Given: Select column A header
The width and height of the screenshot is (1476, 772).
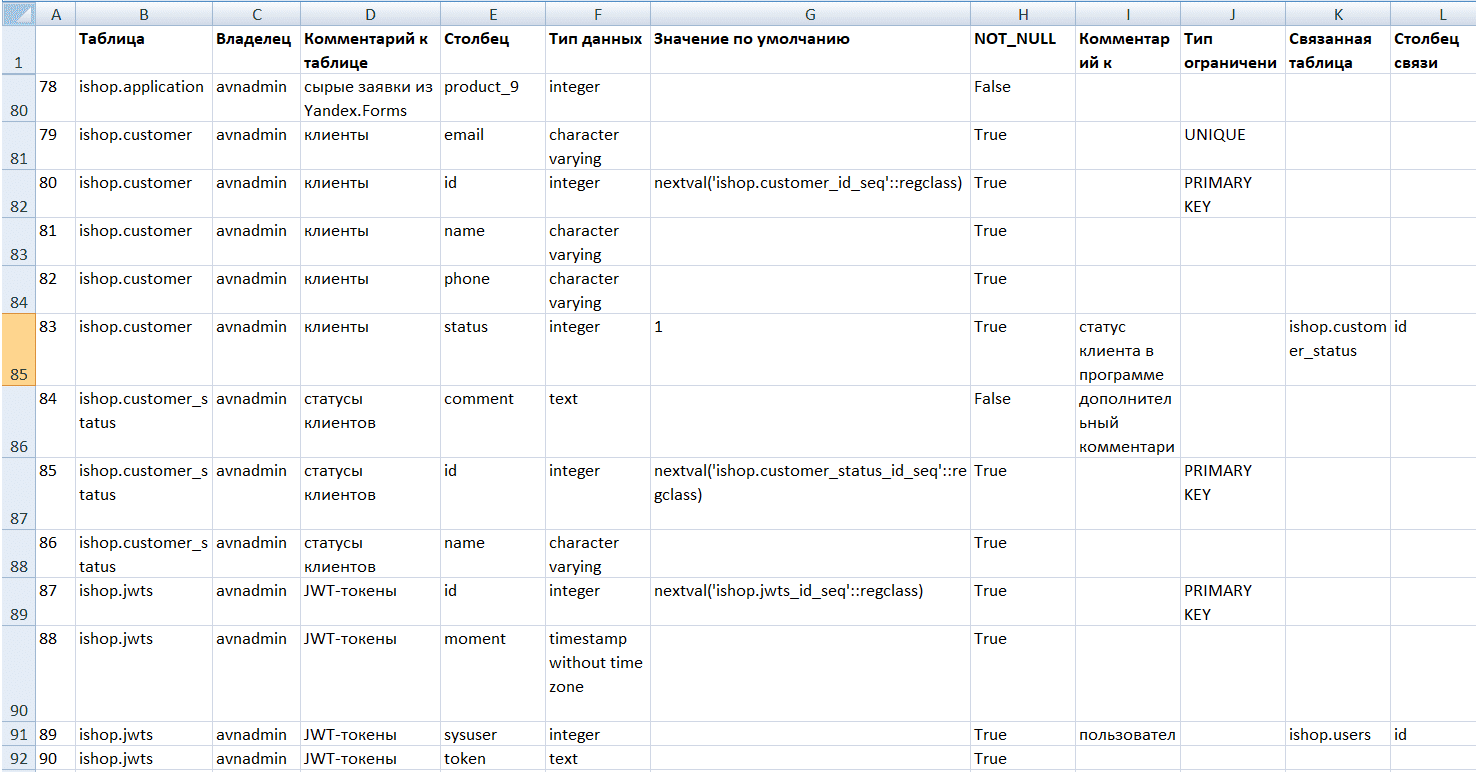Looking at the screenshot, I should tap(55, 13).
